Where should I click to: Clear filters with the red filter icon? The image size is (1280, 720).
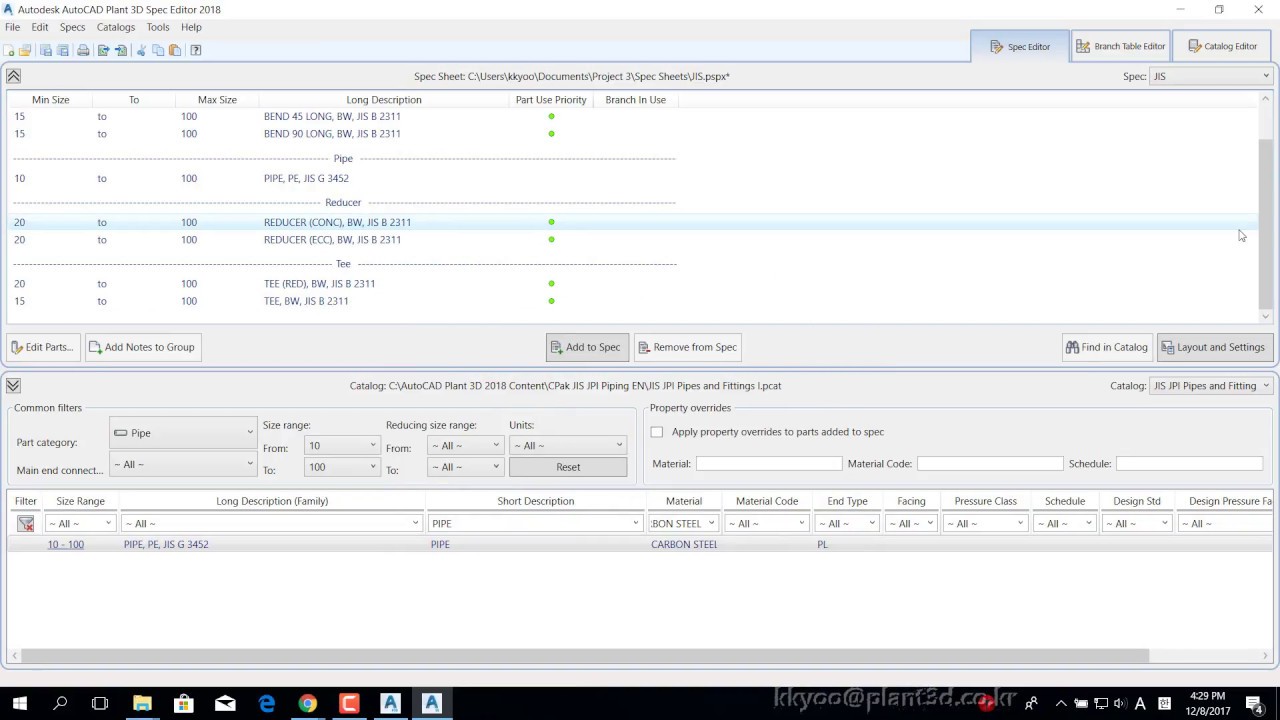coord(26,523)
